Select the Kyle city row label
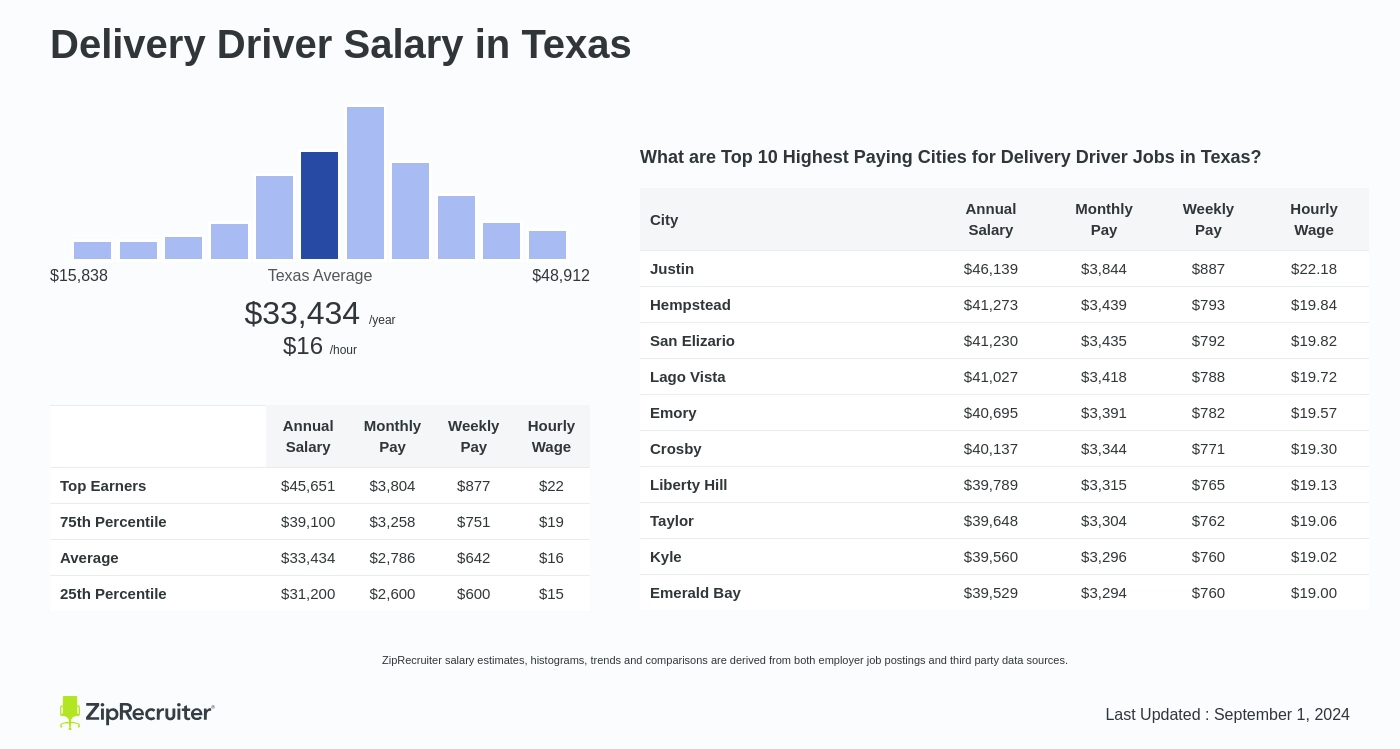The image size is (1400, 749). 666,556
